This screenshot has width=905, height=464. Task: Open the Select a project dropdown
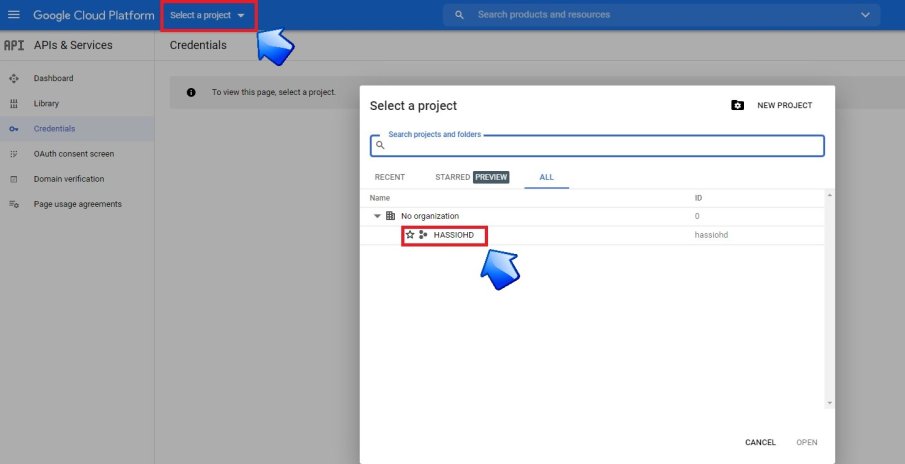click(208, 15)
